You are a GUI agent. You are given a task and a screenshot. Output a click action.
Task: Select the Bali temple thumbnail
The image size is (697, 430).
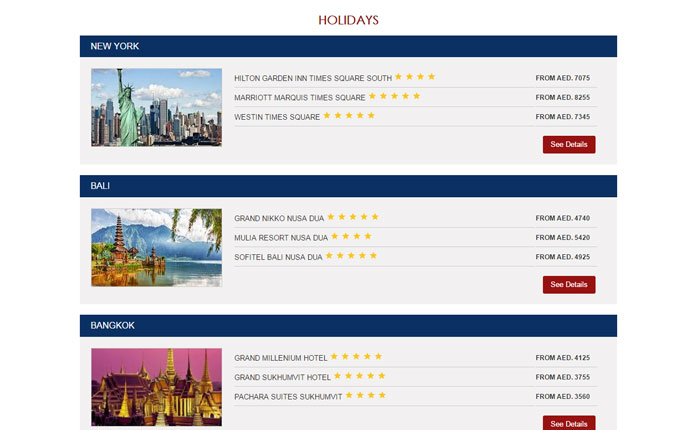(156, 247)
